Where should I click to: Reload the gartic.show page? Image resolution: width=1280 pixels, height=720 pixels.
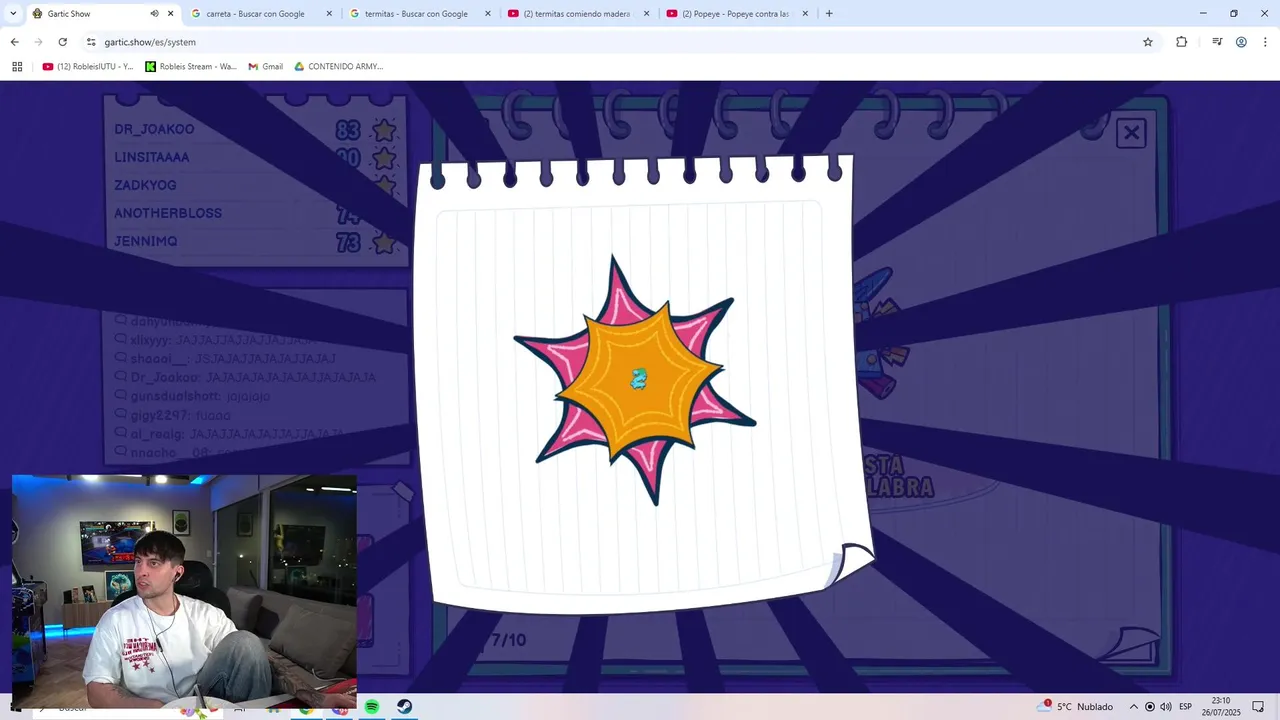[62, 42]
